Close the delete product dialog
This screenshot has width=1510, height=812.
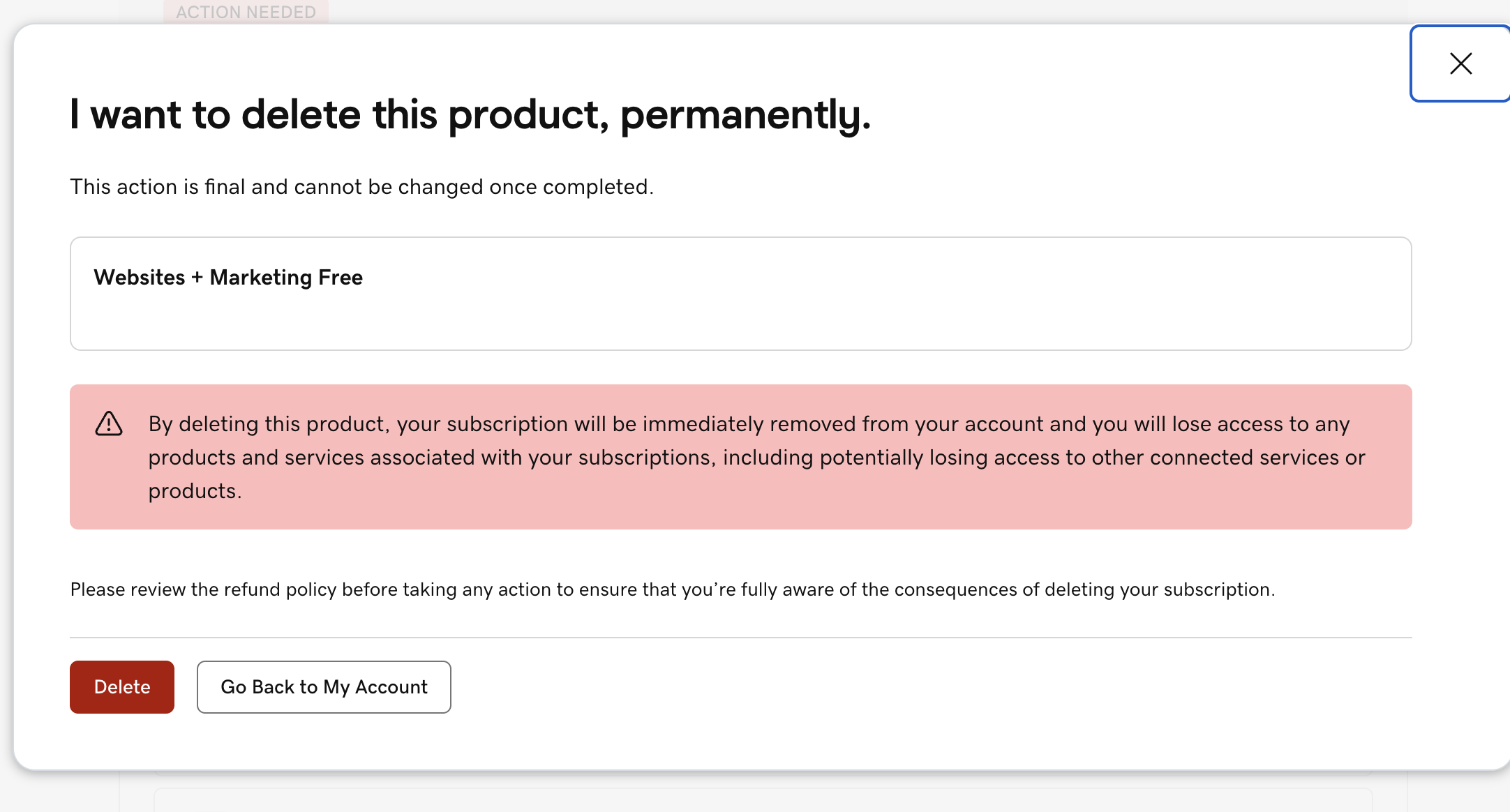pyautogui.click(x=1460, y=63)
